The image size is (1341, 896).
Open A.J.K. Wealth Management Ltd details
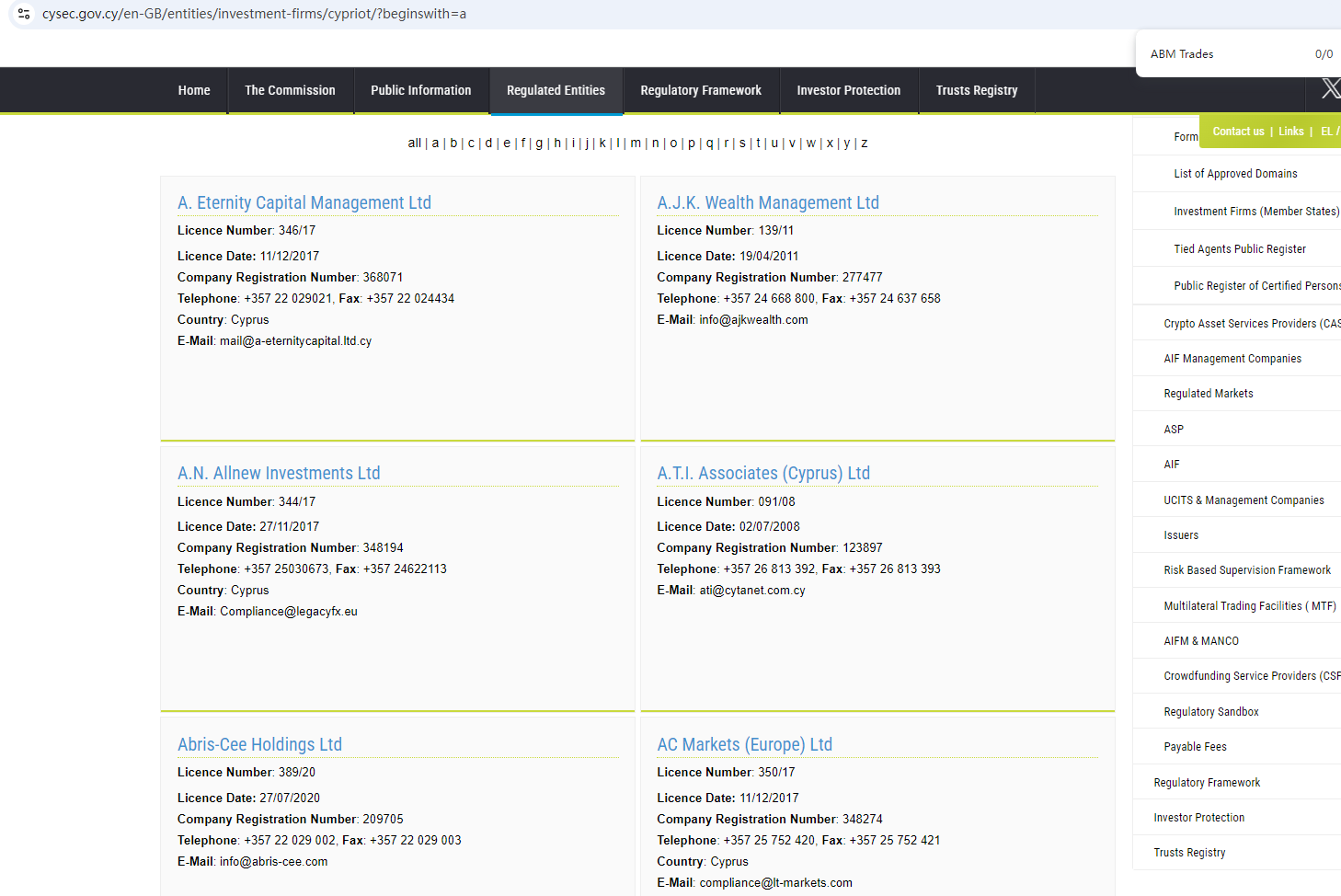[x=767, y=202]
